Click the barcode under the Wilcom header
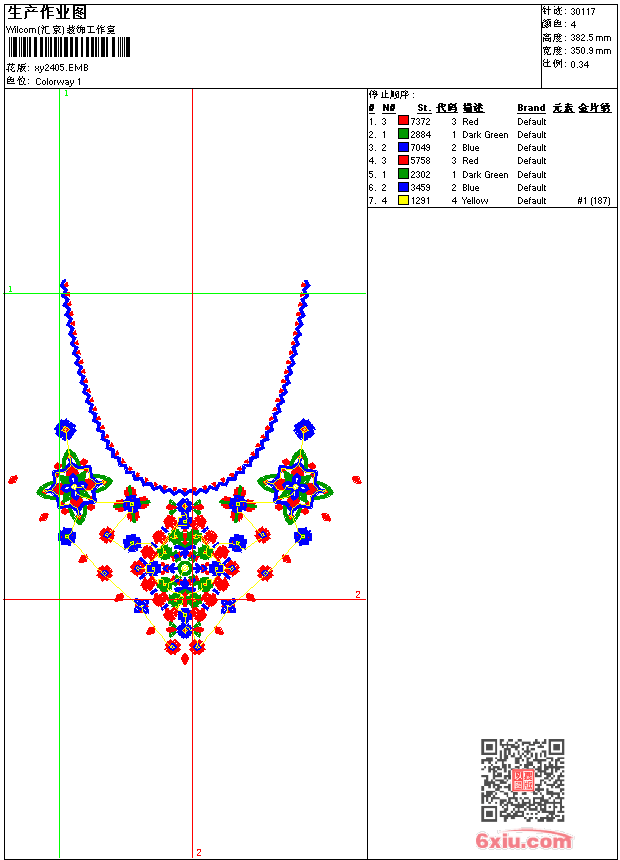620x860 pixels. (x=69, y=47)
